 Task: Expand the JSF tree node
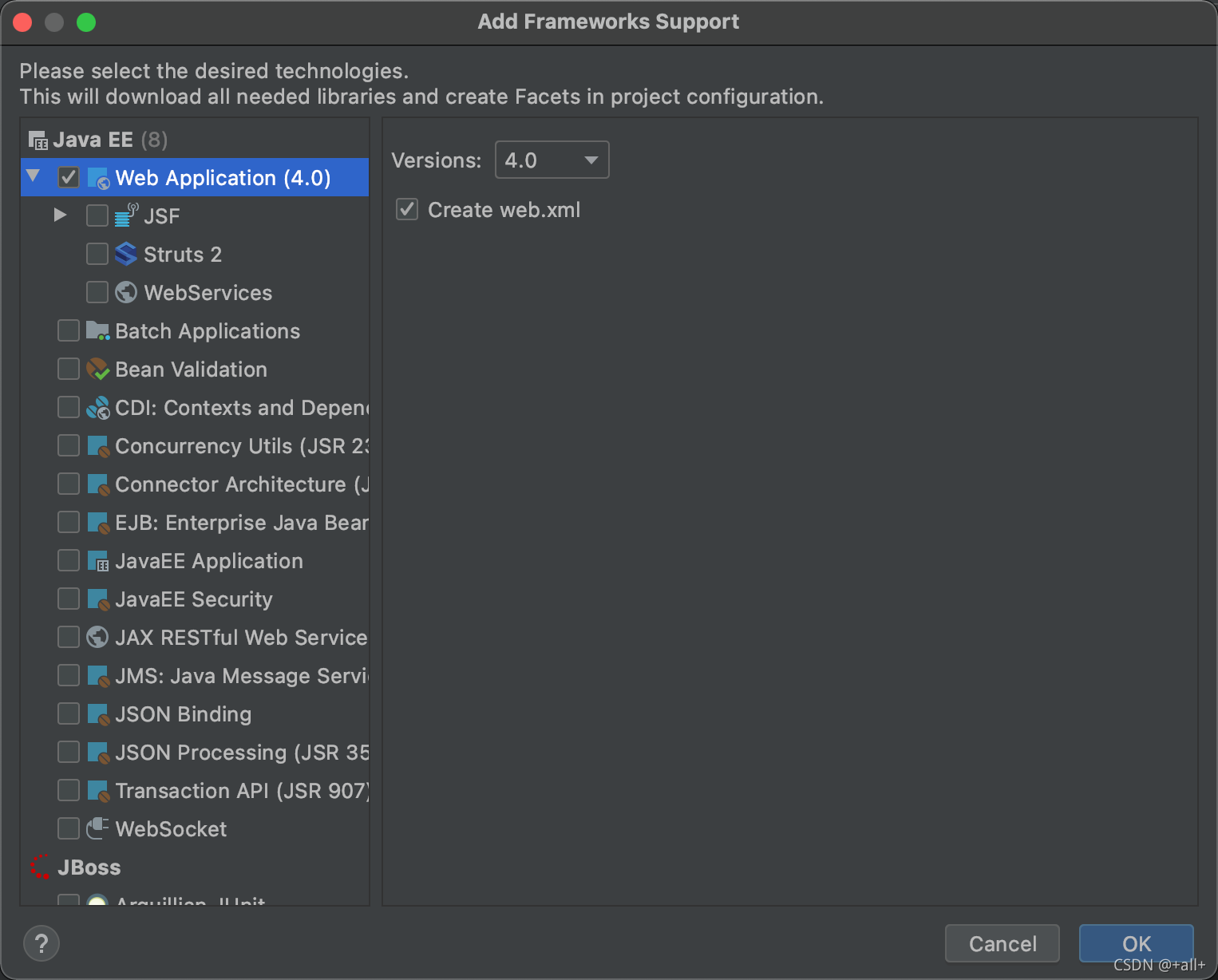pos(60,215)
